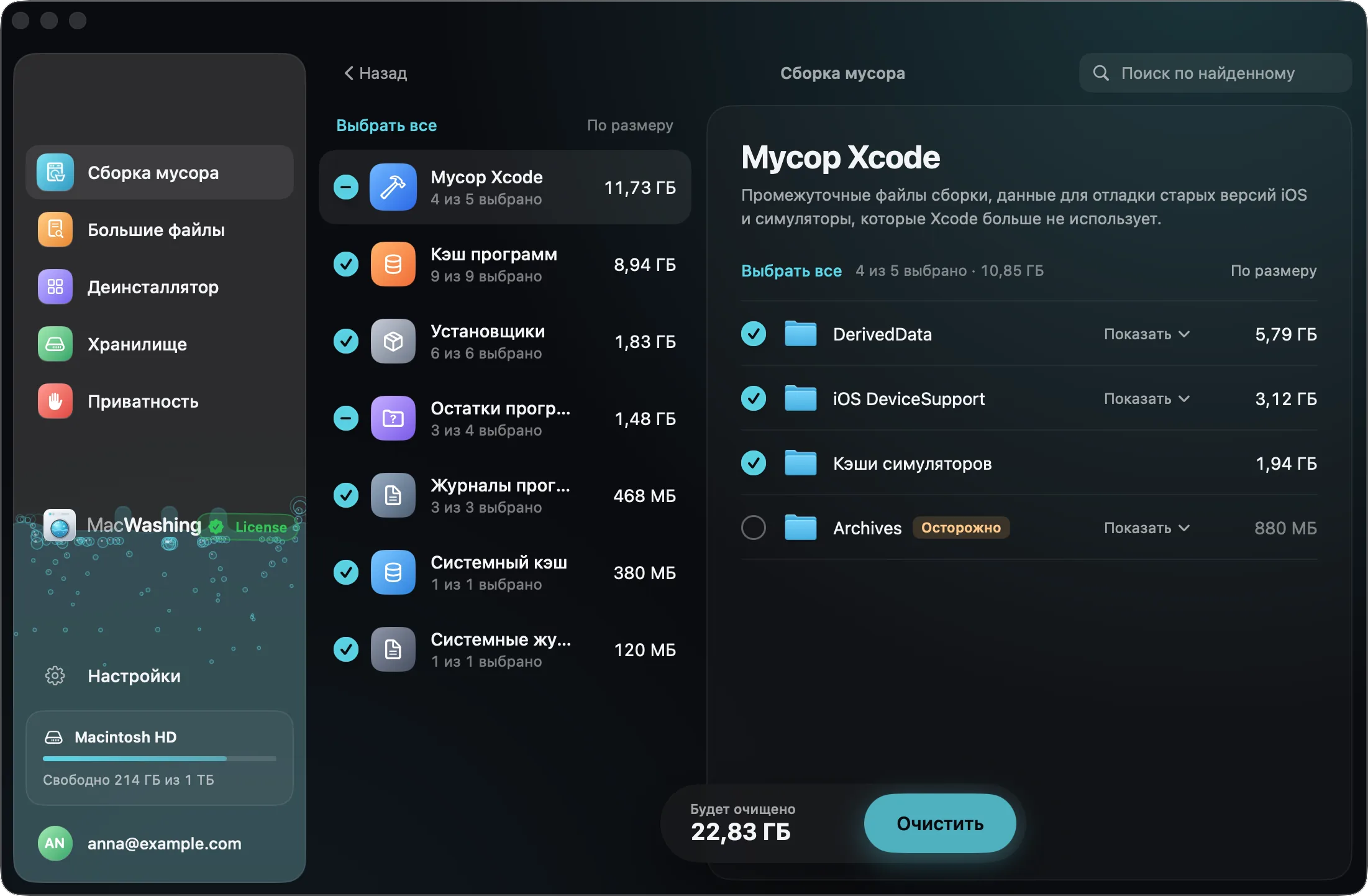Go back with the Назад button
This screenshot has height=896, width=1368.
(x=376, y=73)
